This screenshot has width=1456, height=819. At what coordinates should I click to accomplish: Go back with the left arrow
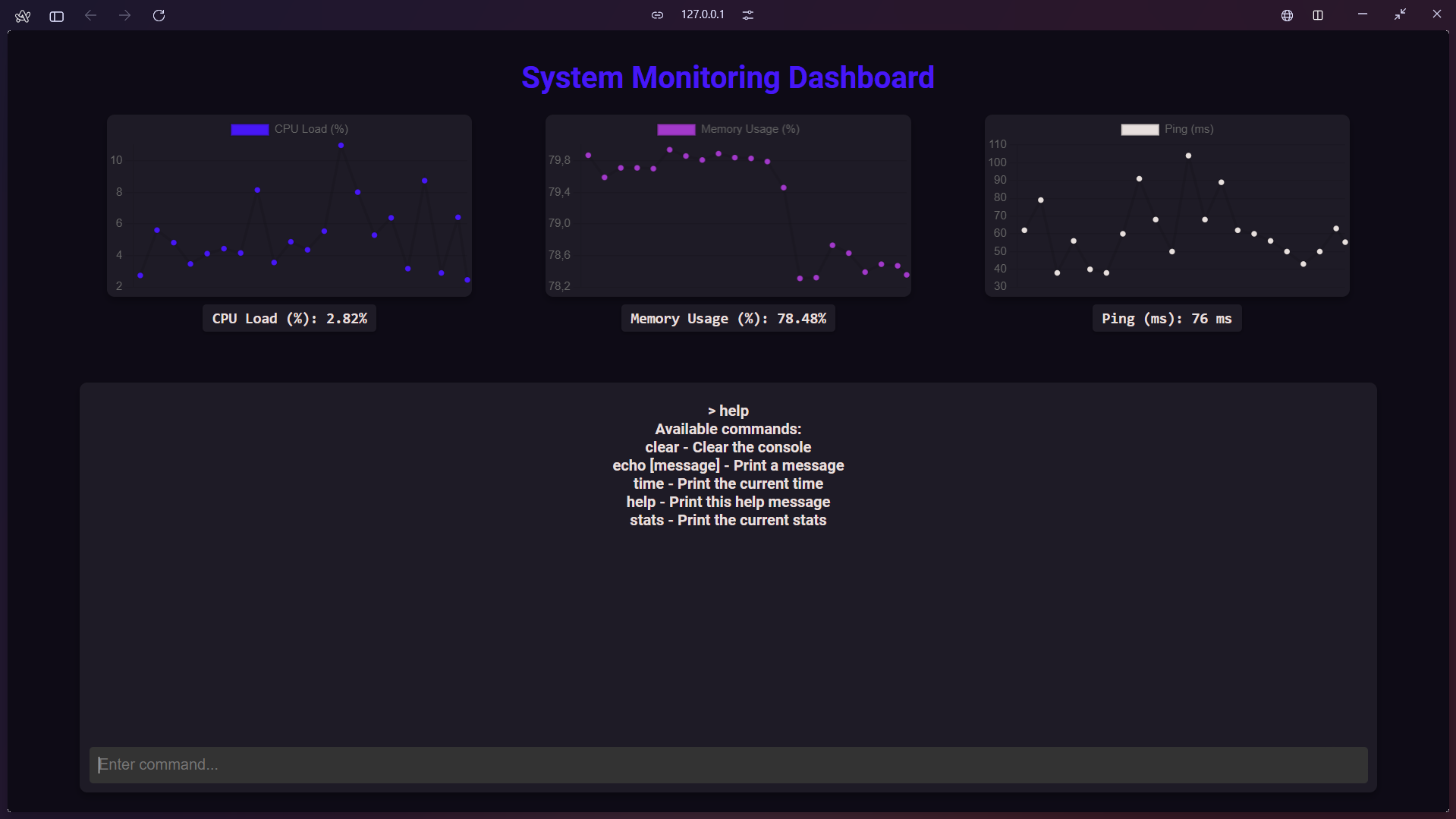coord(90,15)
